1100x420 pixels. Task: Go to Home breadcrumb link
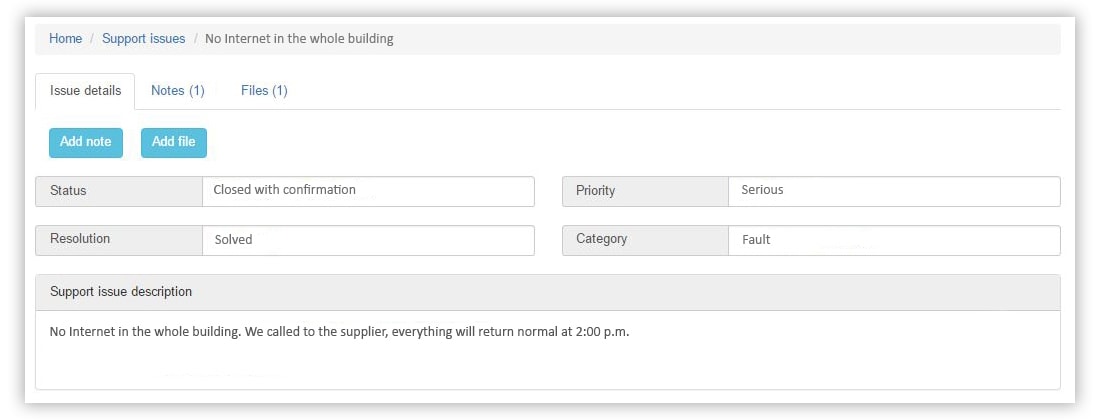click(x=65, y=39)
